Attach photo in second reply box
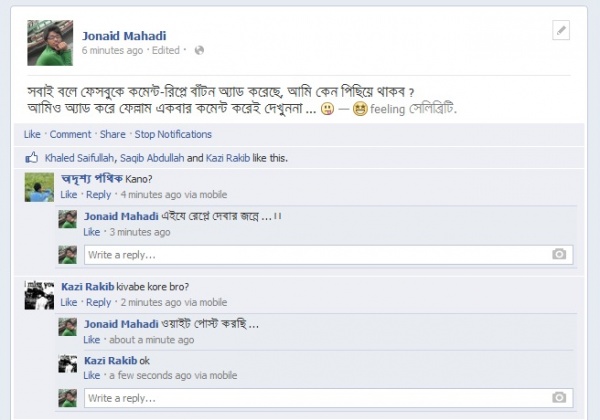This screenshot has height=420, width=600. tap(560, 398)
